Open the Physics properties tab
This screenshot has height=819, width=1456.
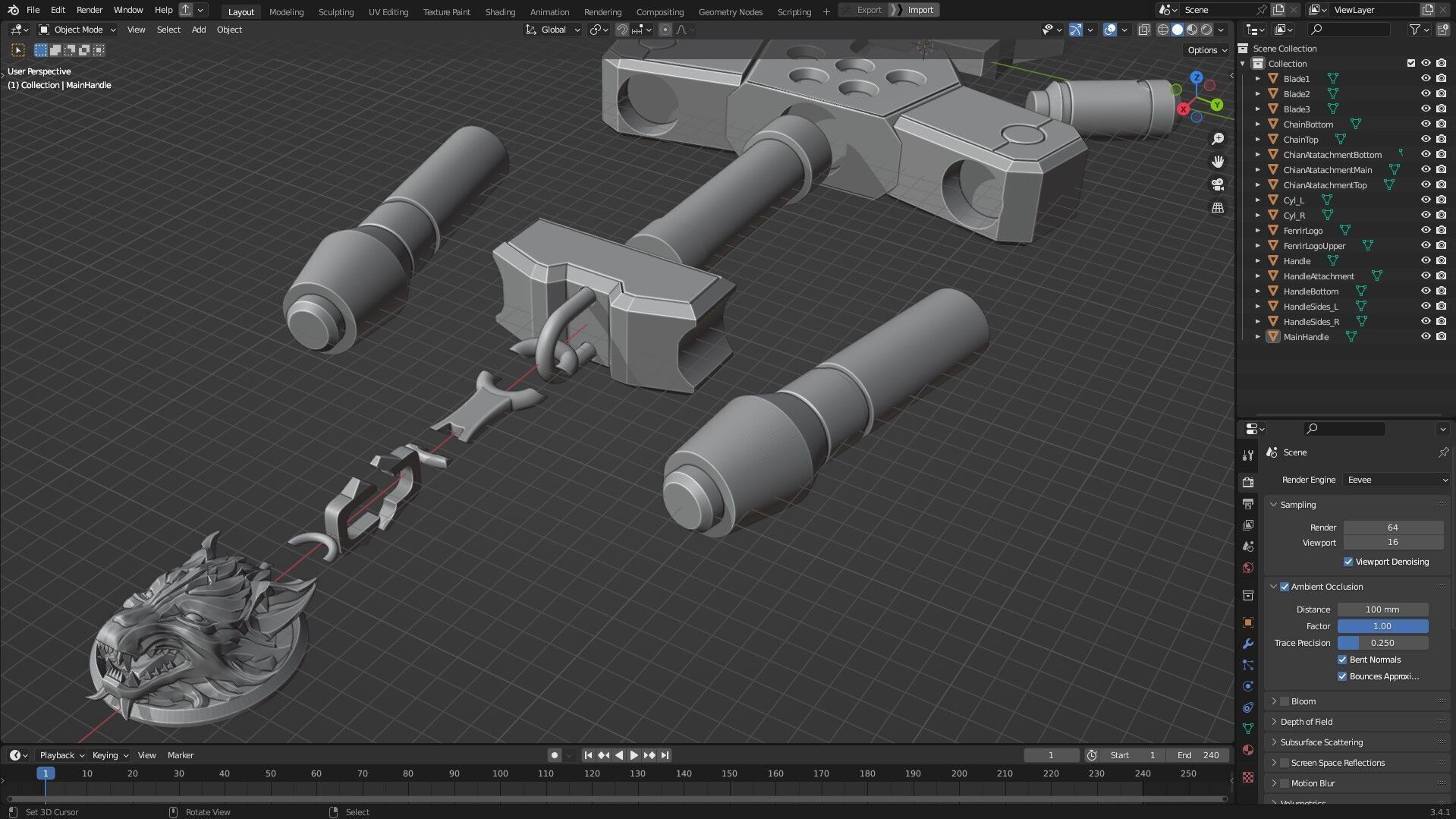(x=1248, y=686)
